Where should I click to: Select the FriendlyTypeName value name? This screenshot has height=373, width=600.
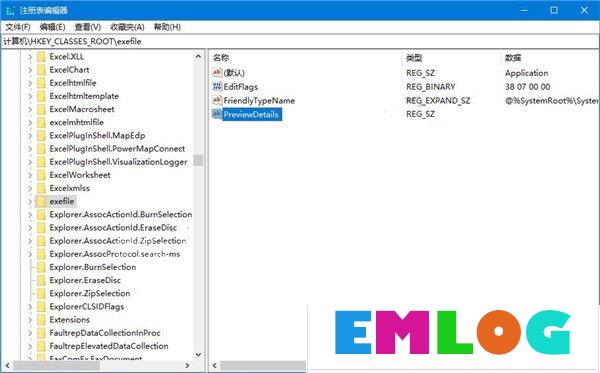point(259,101)
